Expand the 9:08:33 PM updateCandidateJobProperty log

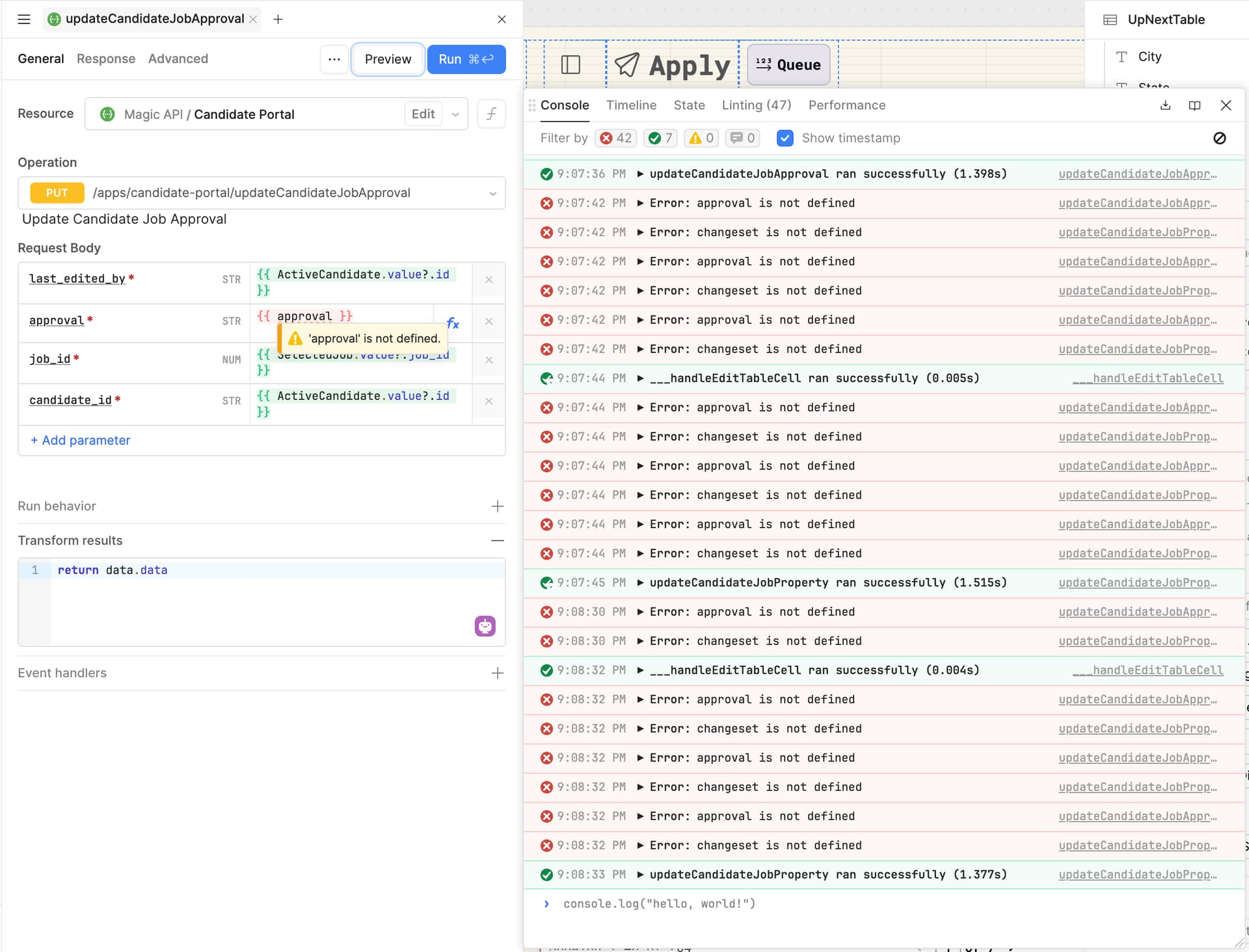click(x=640, y=875)
